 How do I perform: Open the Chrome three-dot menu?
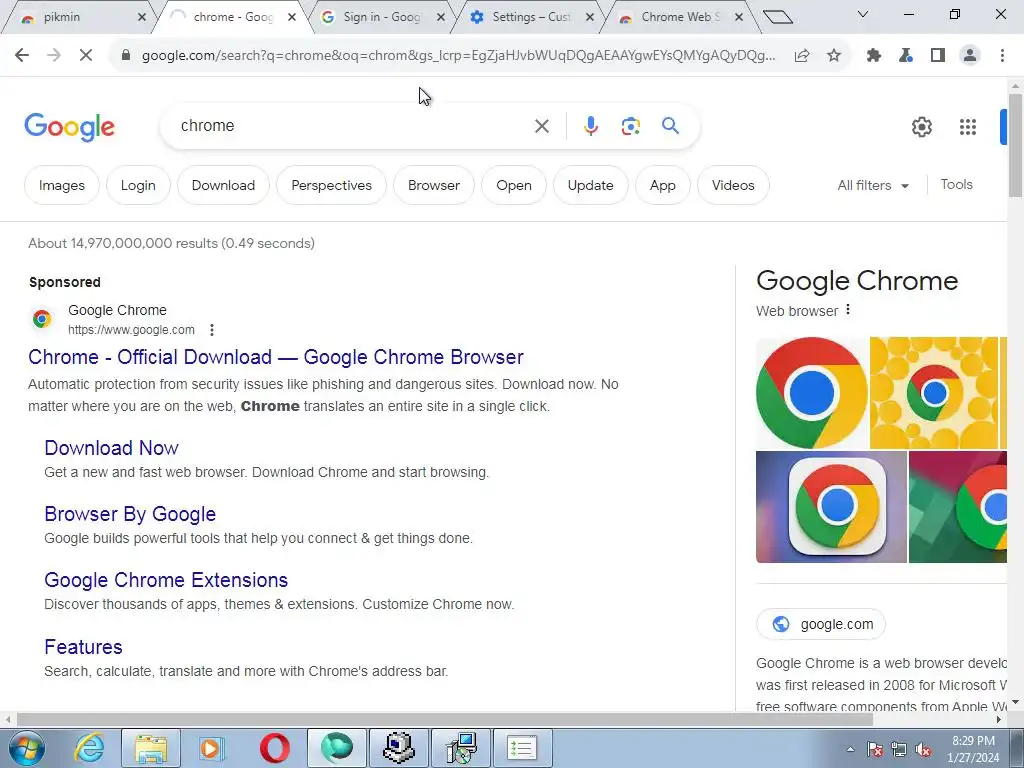pyautogui.click(x=1002, y=56)
